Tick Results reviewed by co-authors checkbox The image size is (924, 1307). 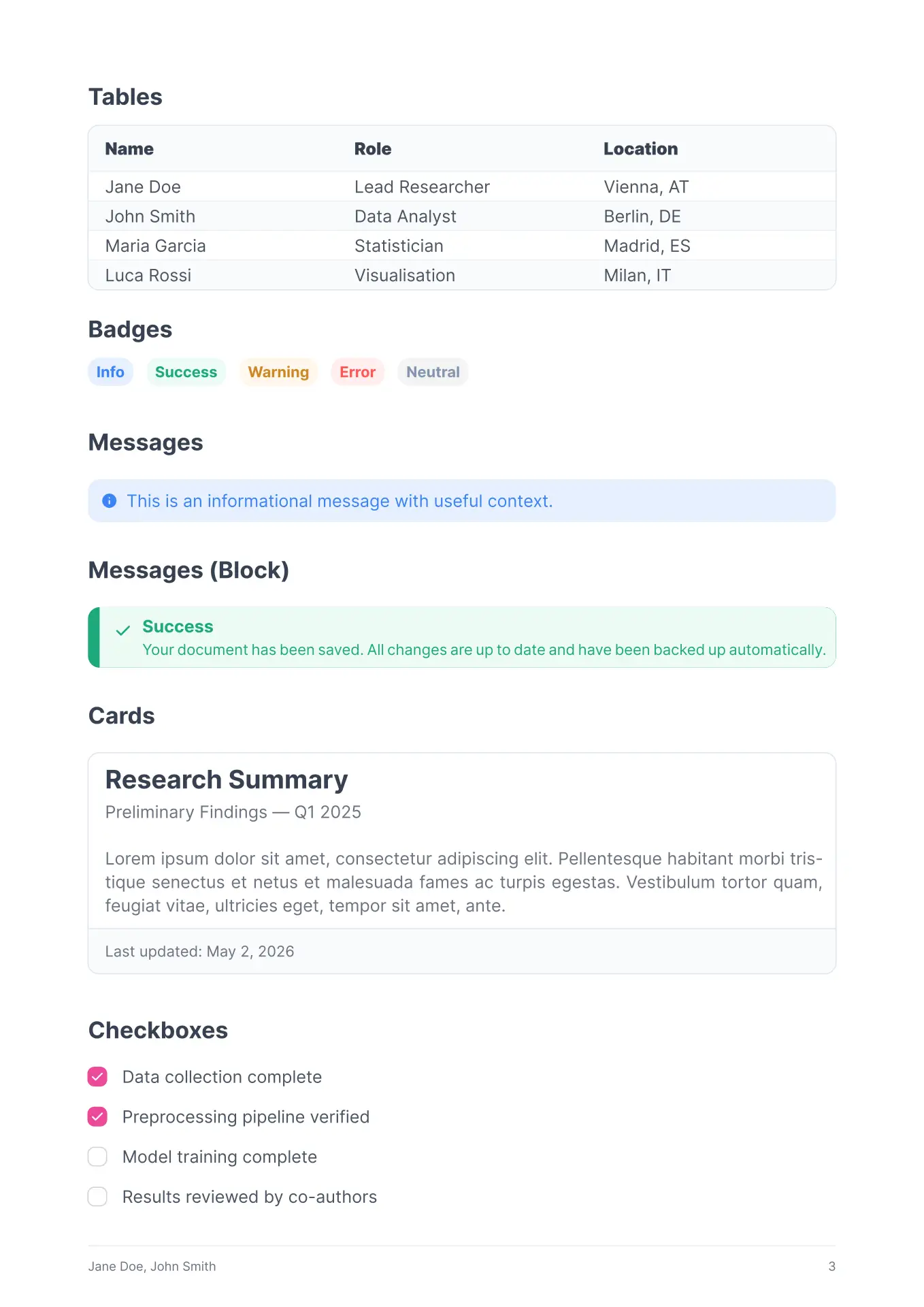98,1197
